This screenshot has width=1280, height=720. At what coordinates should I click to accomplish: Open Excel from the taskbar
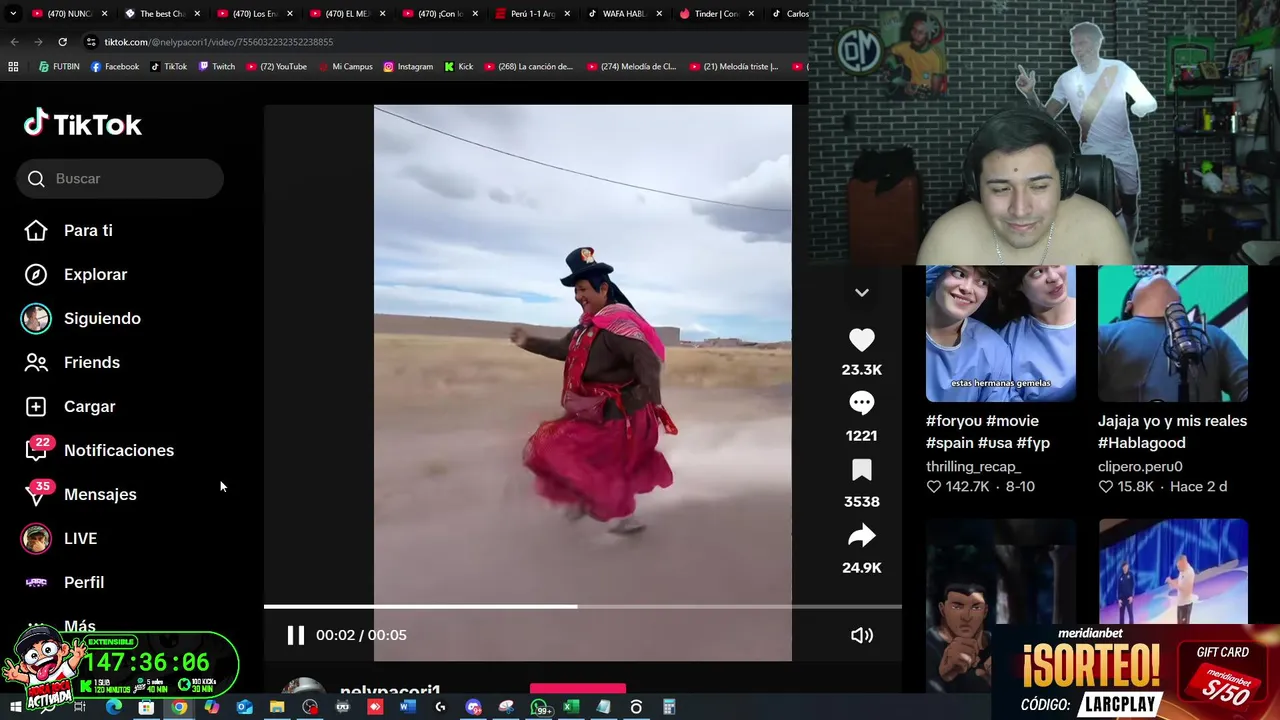point(571,707)
